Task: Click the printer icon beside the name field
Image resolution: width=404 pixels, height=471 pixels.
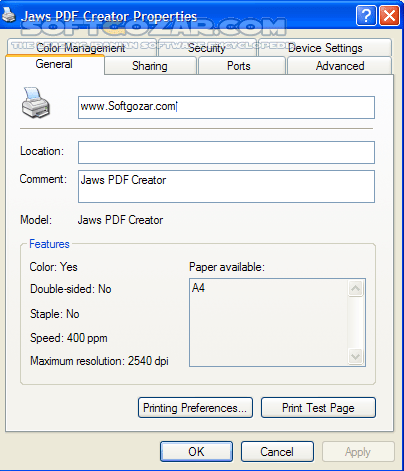Action: pyautogui.click(x=36, y=103)
